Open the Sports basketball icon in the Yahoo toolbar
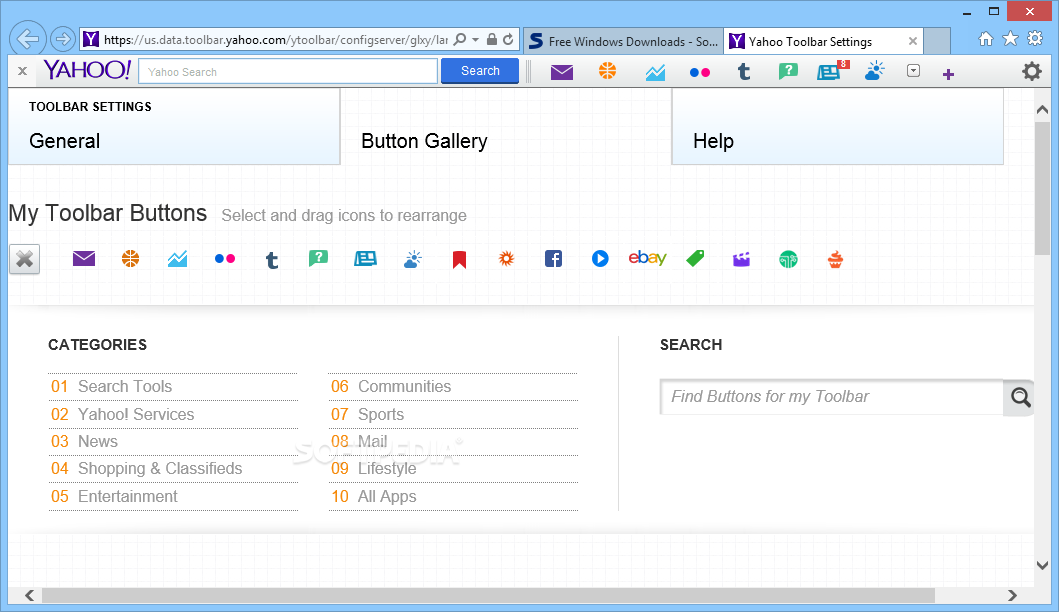 pyautogui.click(x=607, y=71)
